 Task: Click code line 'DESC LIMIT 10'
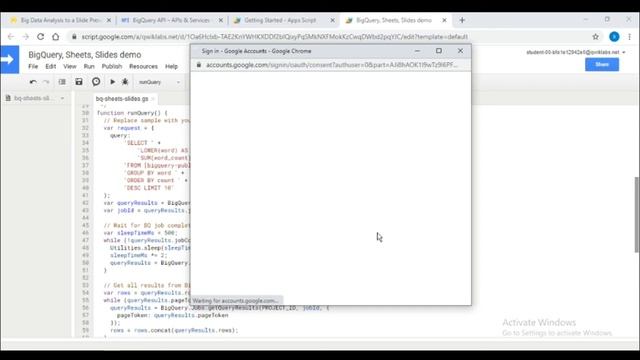click(x=149, y=188)
